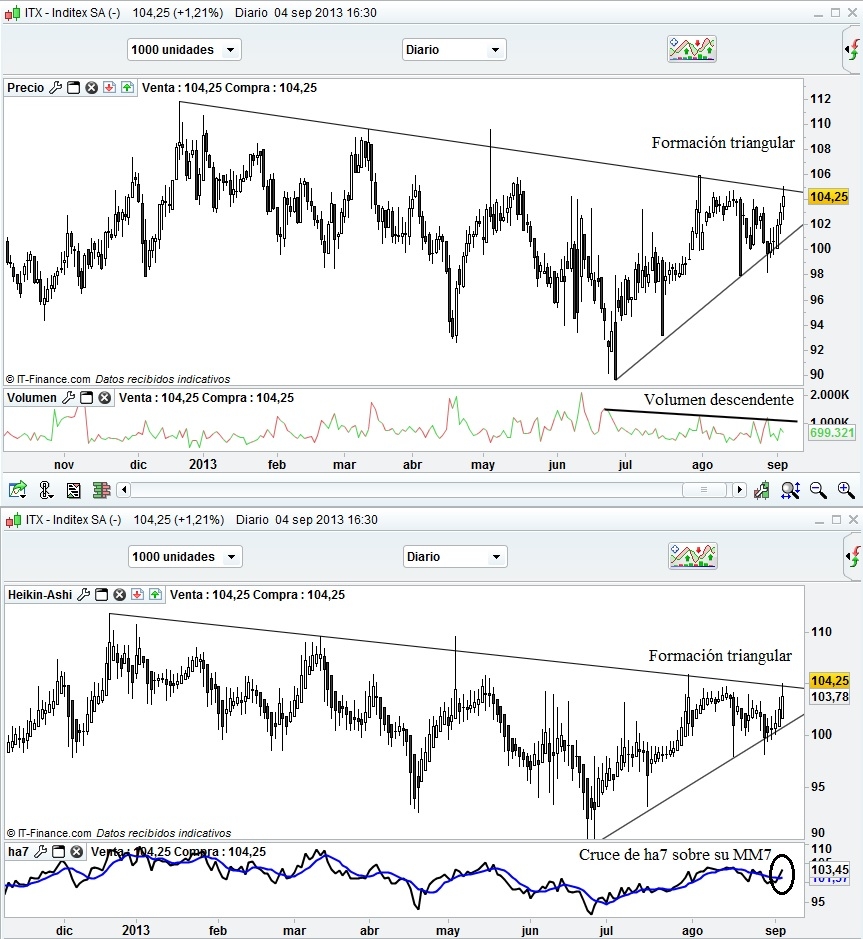Click 699.321 volume value tag
The image size is (863, 939).
pos(832,432)
